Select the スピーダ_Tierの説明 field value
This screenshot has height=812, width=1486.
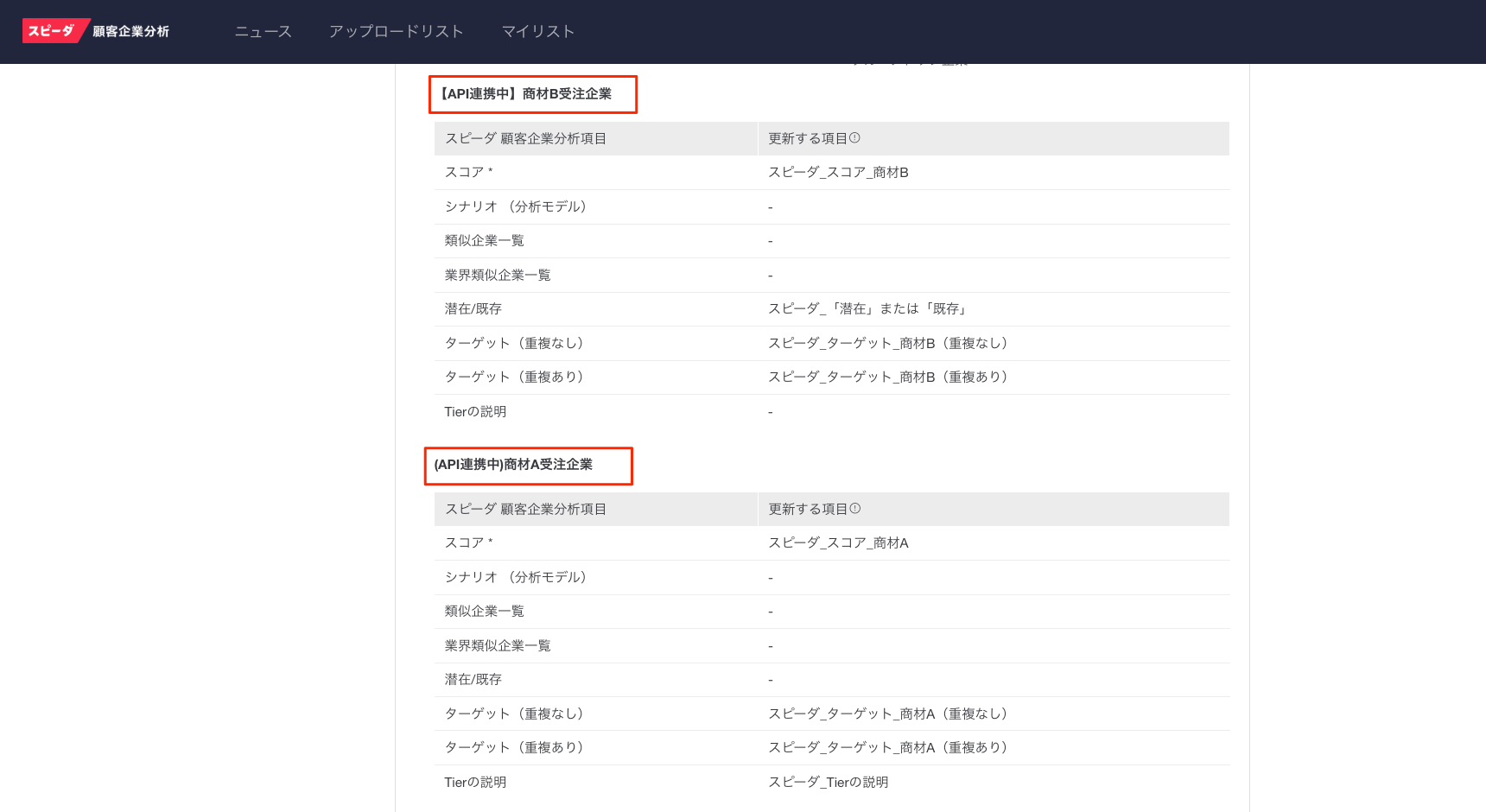pyautogui.click(x=828, y=783)
